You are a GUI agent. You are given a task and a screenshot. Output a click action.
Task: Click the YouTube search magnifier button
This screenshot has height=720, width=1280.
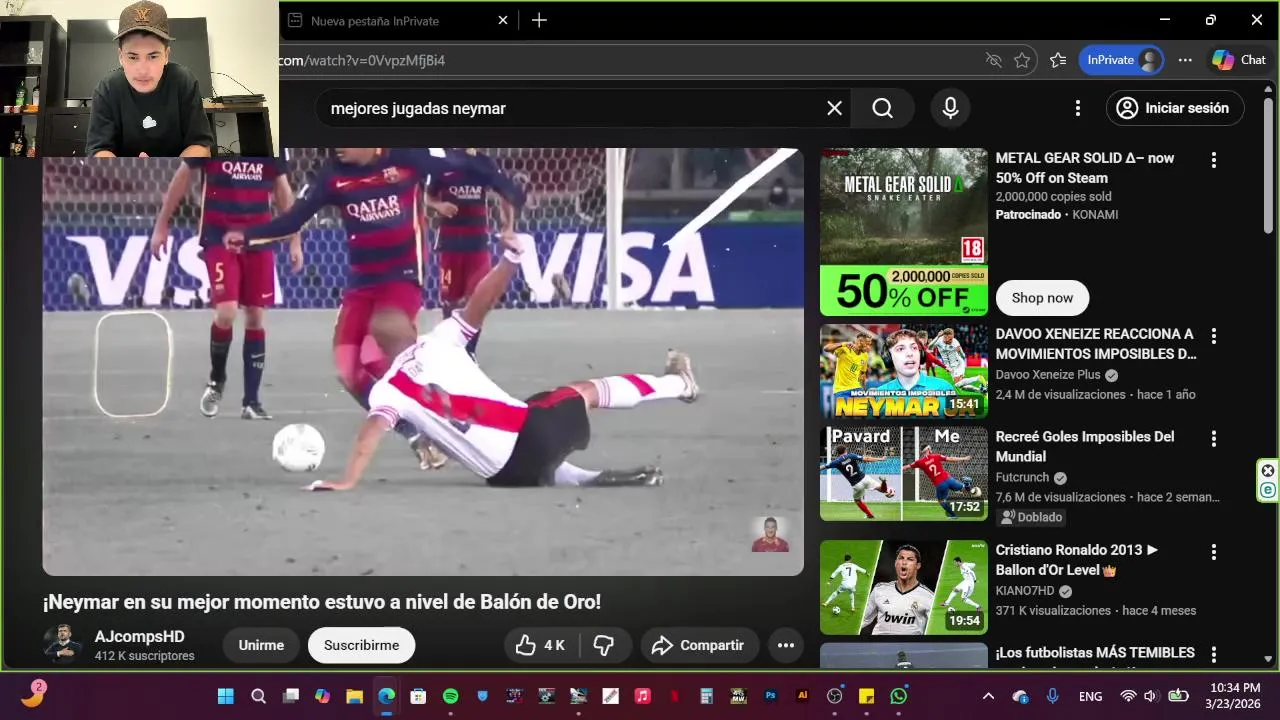pos(882,108)
